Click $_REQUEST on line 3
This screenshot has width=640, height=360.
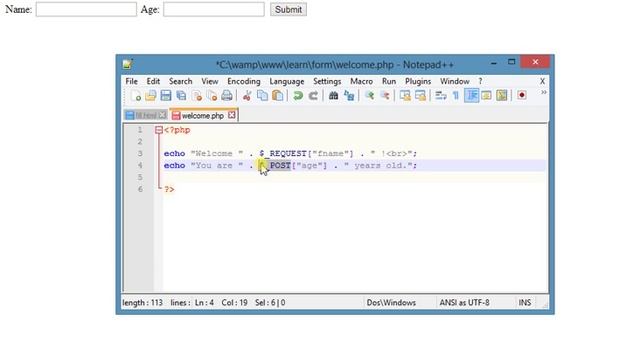(282, 153)
